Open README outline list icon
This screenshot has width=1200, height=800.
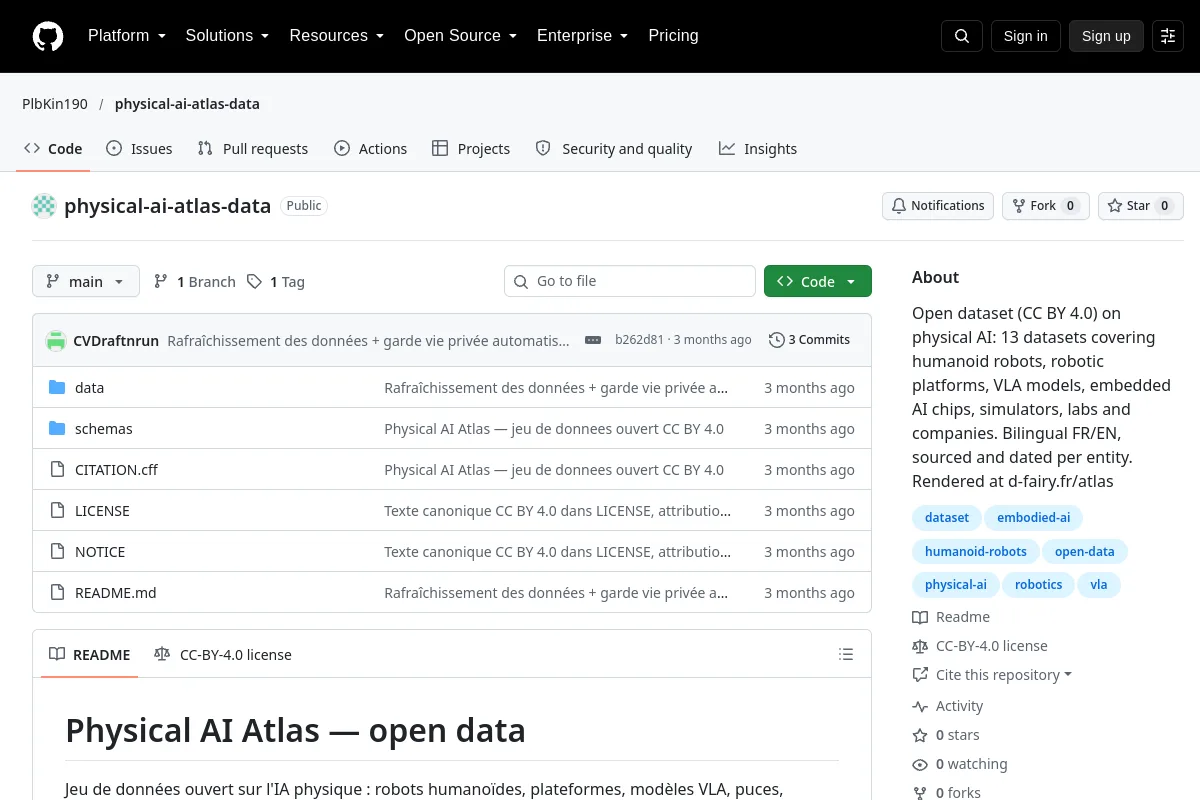point(846,655)
